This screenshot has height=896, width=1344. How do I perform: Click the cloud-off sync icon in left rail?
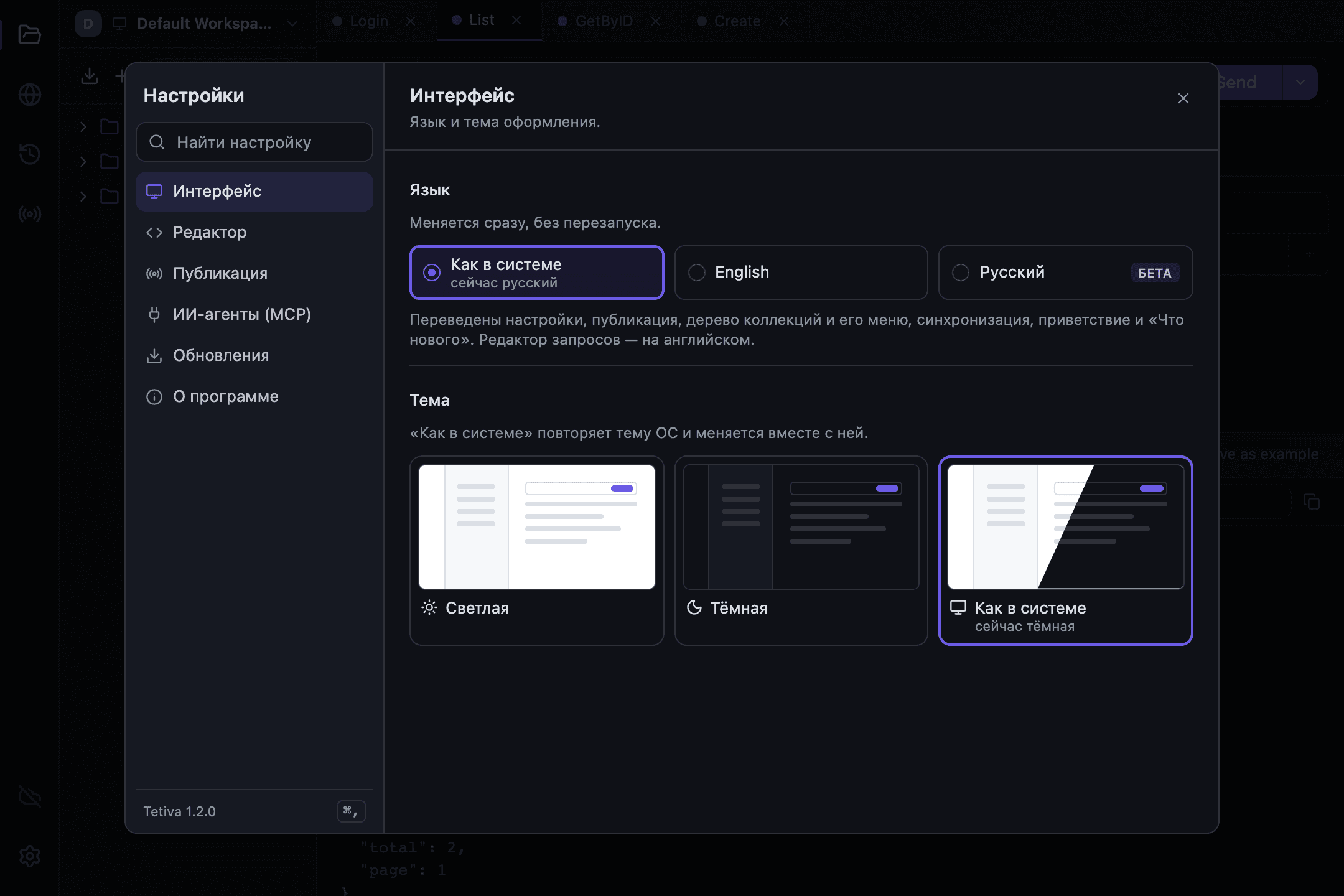(29, 796)
